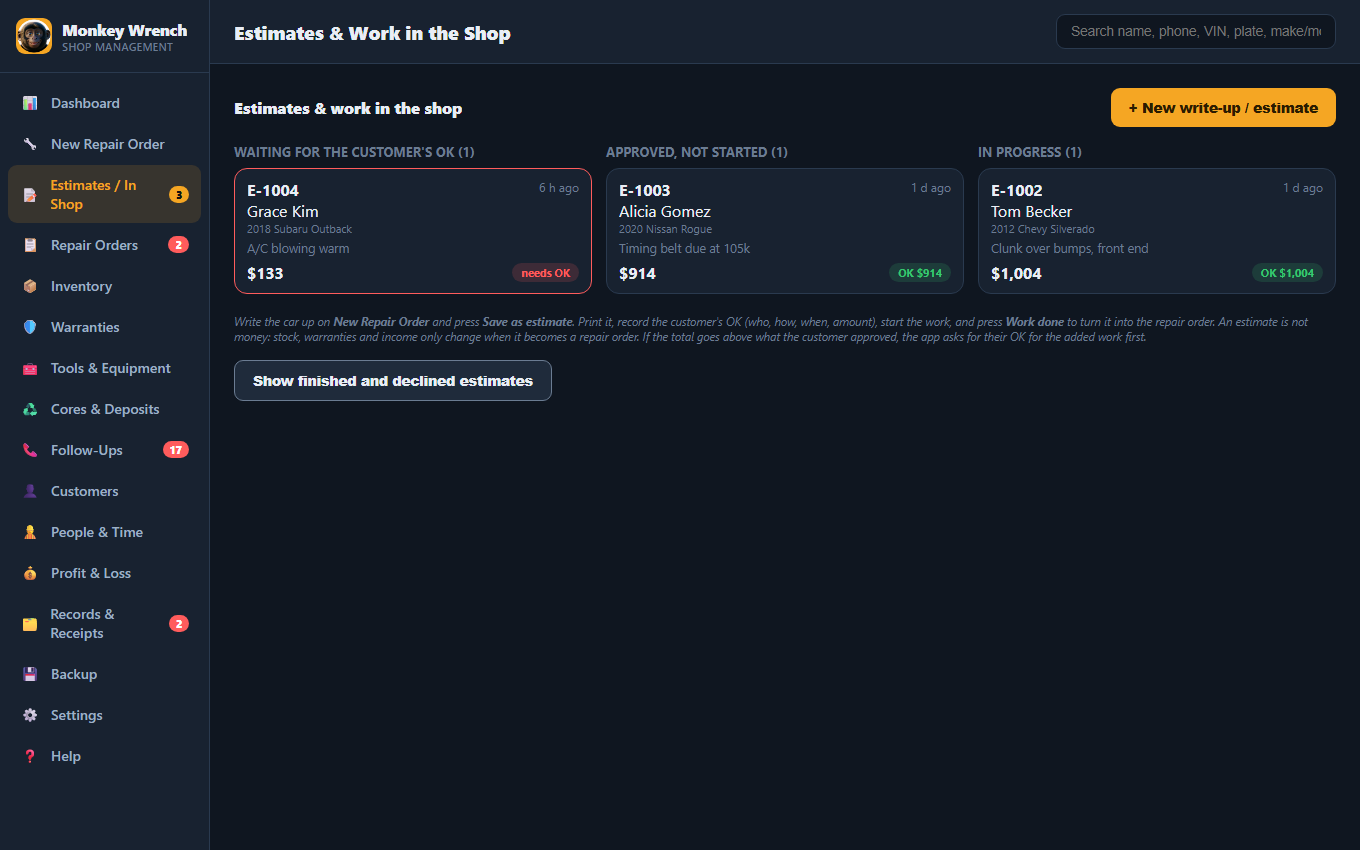Click the Customers person icon
The width and height of the screenshot is (1360, 850).
30,491
